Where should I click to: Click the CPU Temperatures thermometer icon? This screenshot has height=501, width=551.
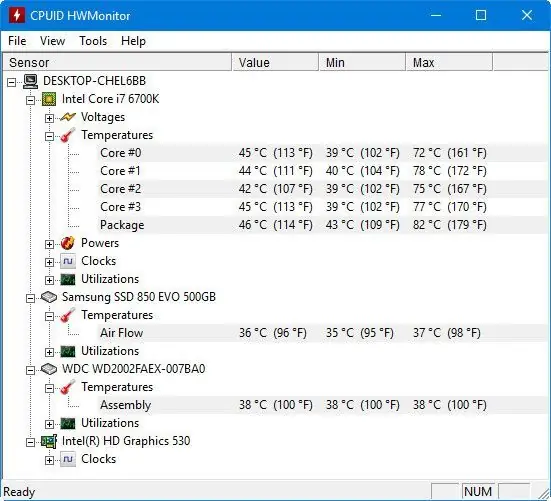coord(68,135)
